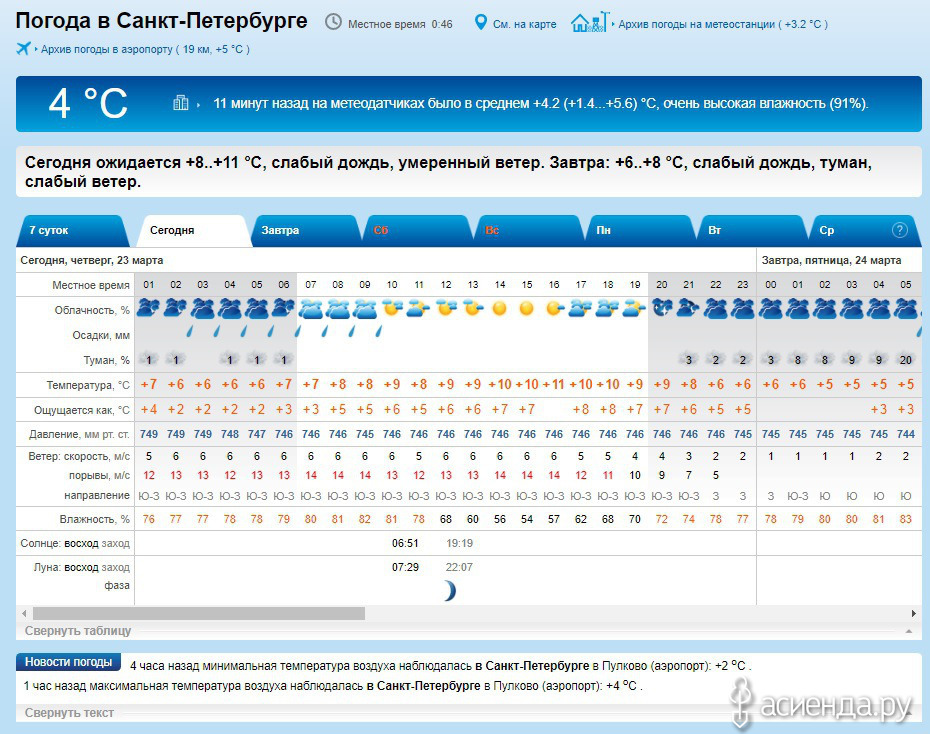Viewport: 930px width, 734px height.
Task: Click the weather station house icon
Action: click(x=590, y=23)
